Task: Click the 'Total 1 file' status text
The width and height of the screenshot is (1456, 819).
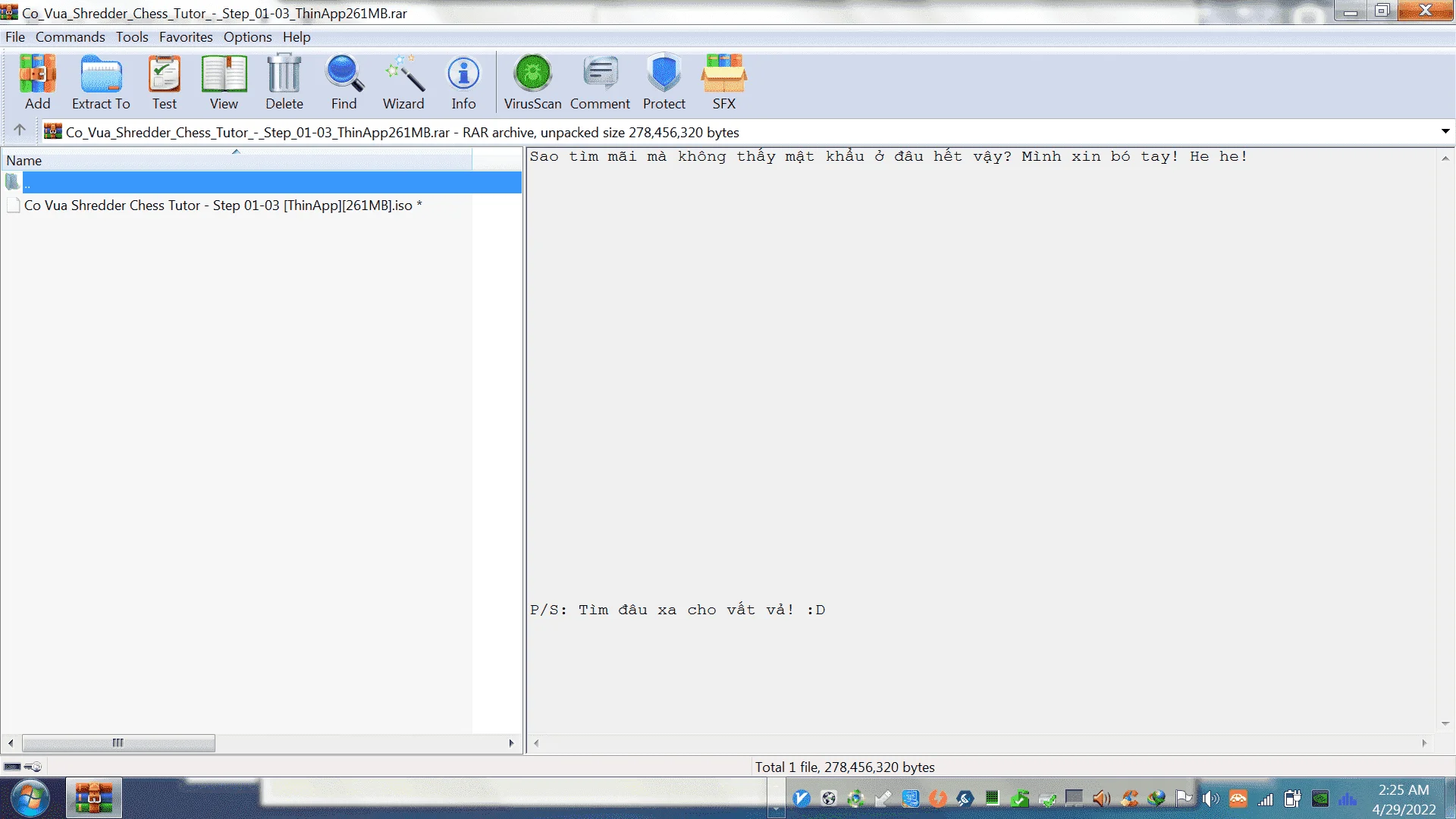Action: (845, 767)
